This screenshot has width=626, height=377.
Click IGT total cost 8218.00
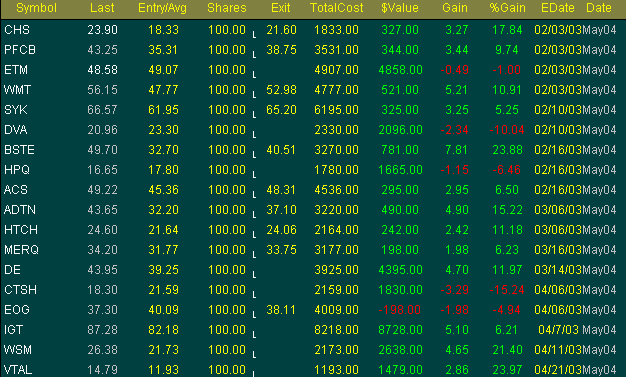(337, 329)
